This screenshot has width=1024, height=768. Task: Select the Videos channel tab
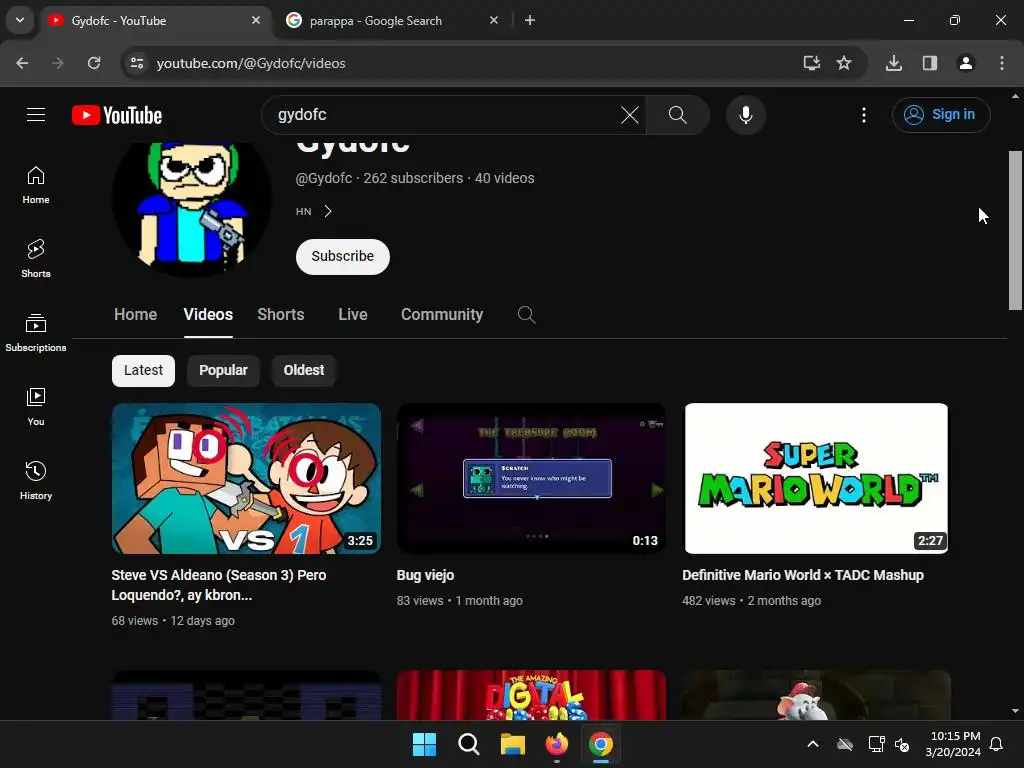(x=208, y=315)
